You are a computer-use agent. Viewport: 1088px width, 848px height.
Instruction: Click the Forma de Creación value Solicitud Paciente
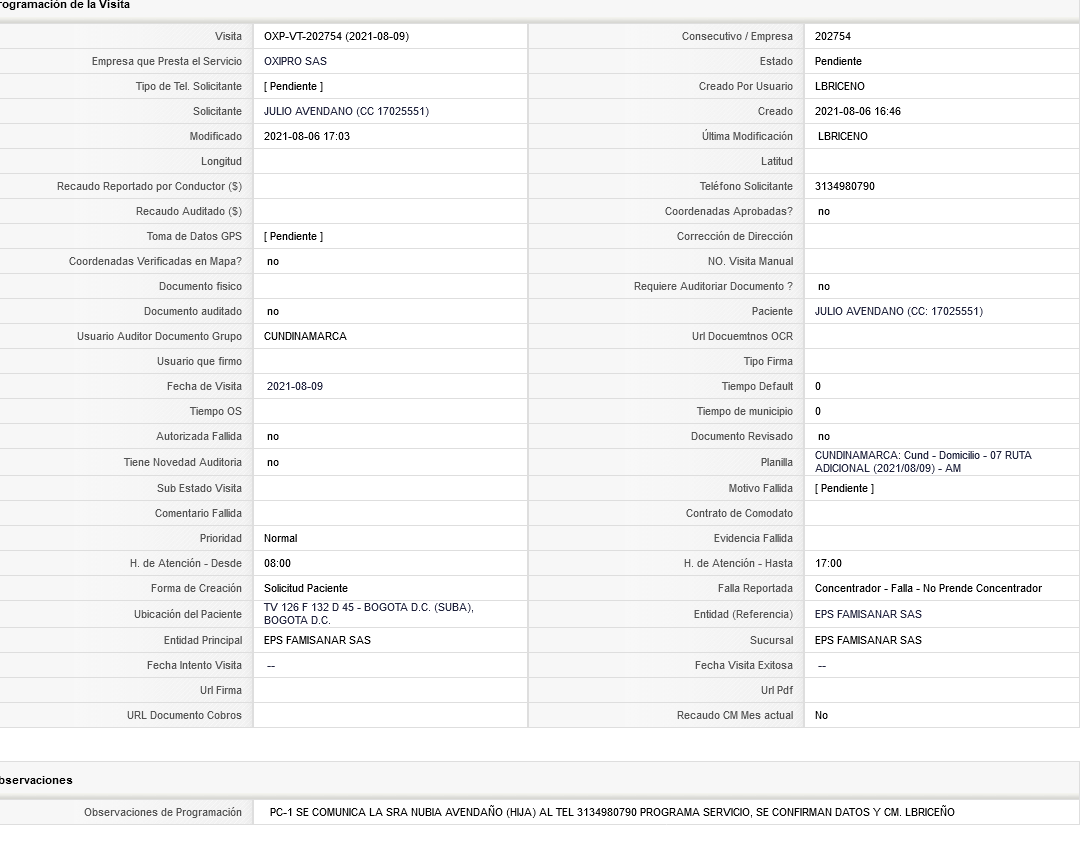(306, 588)
